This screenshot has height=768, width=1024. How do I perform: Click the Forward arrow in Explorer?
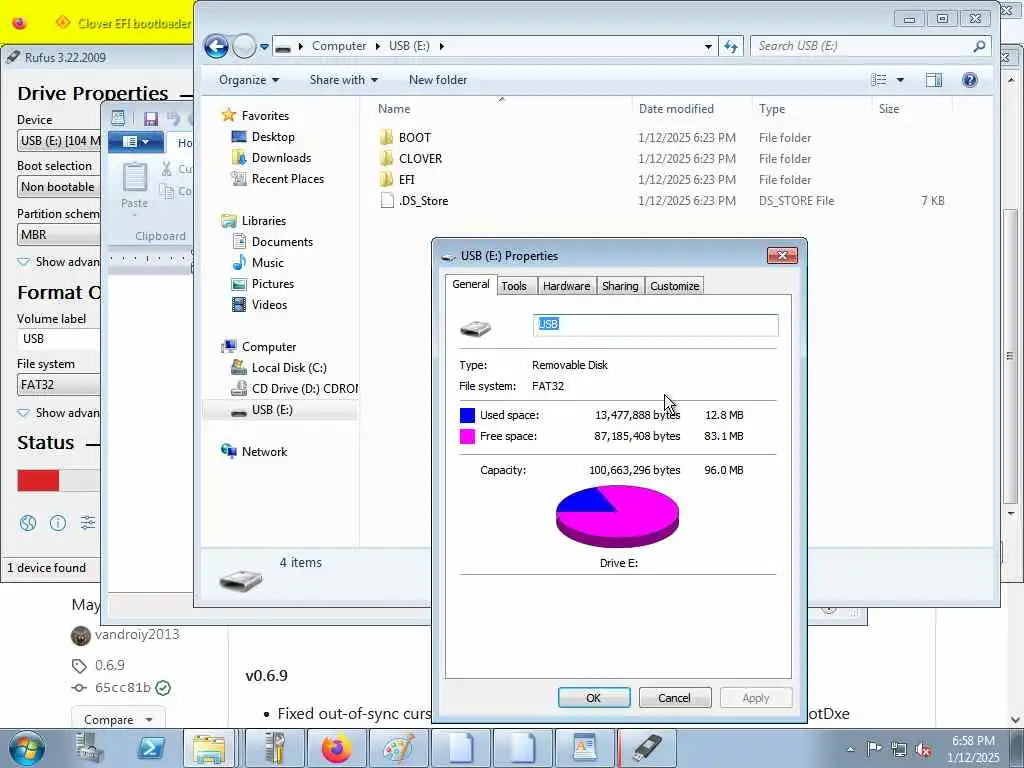244,46
